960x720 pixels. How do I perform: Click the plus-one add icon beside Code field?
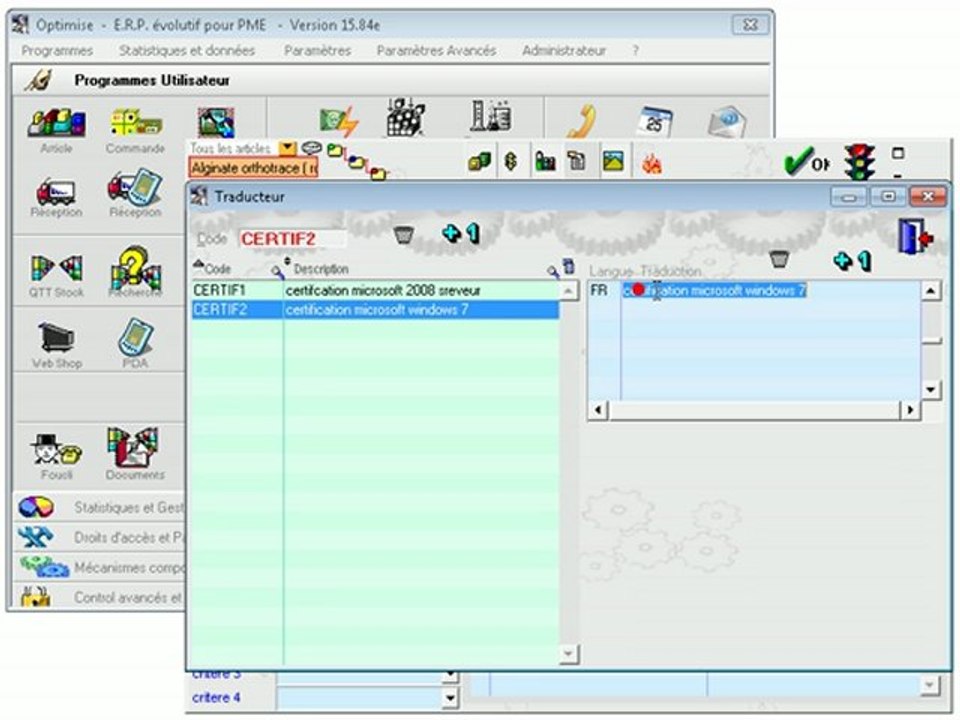click(461, 233)
